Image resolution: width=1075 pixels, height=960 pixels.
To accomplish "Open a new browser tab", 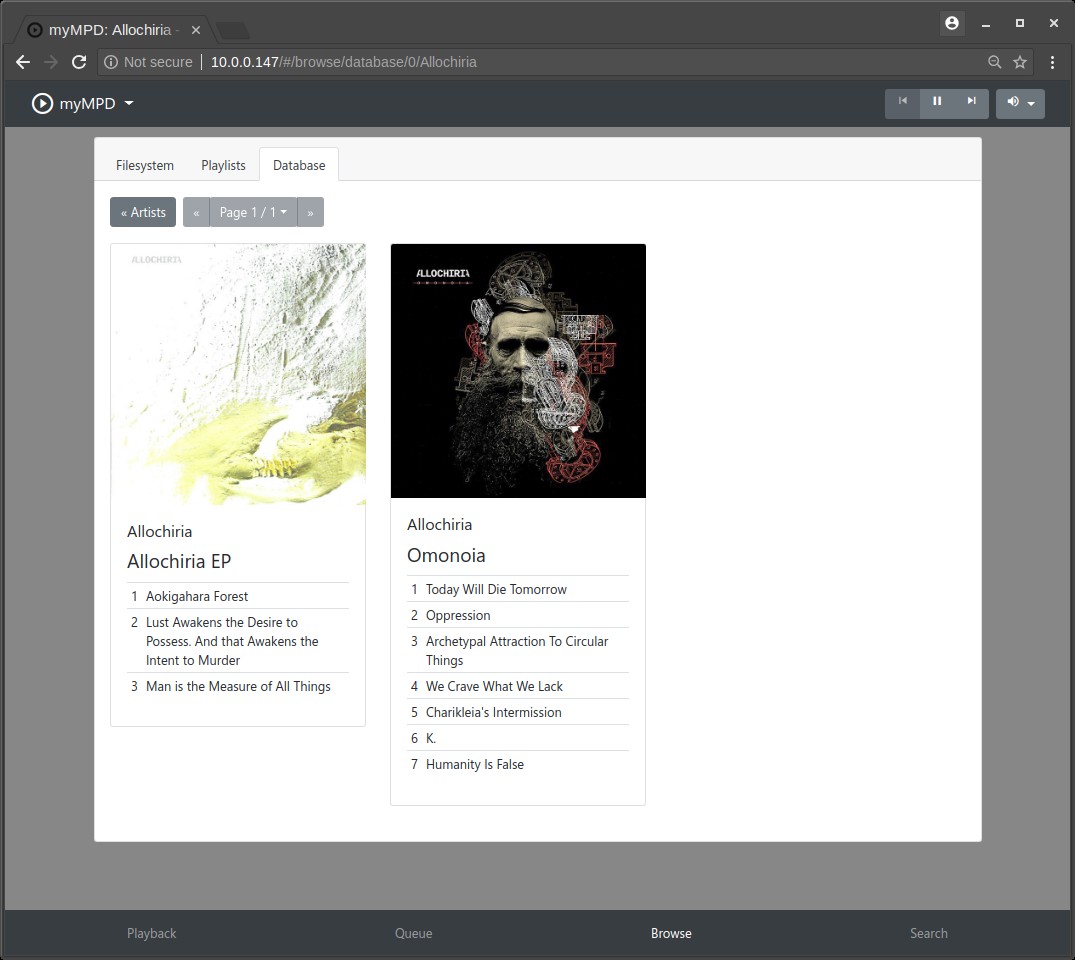I will coord(233,30).
